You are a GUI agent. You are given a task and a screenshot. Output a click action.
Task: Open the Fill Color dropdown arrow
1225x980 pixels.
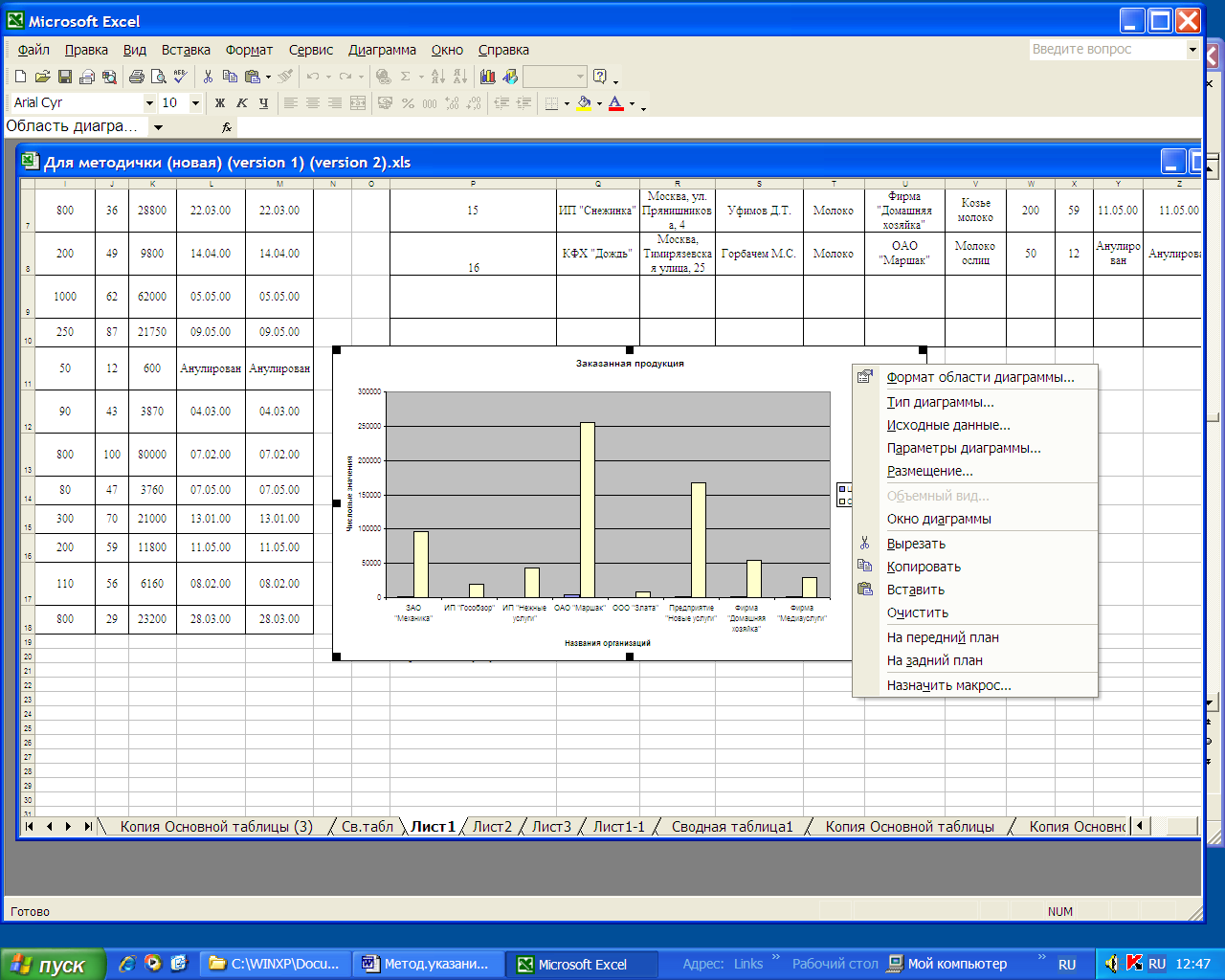(599, 102)
